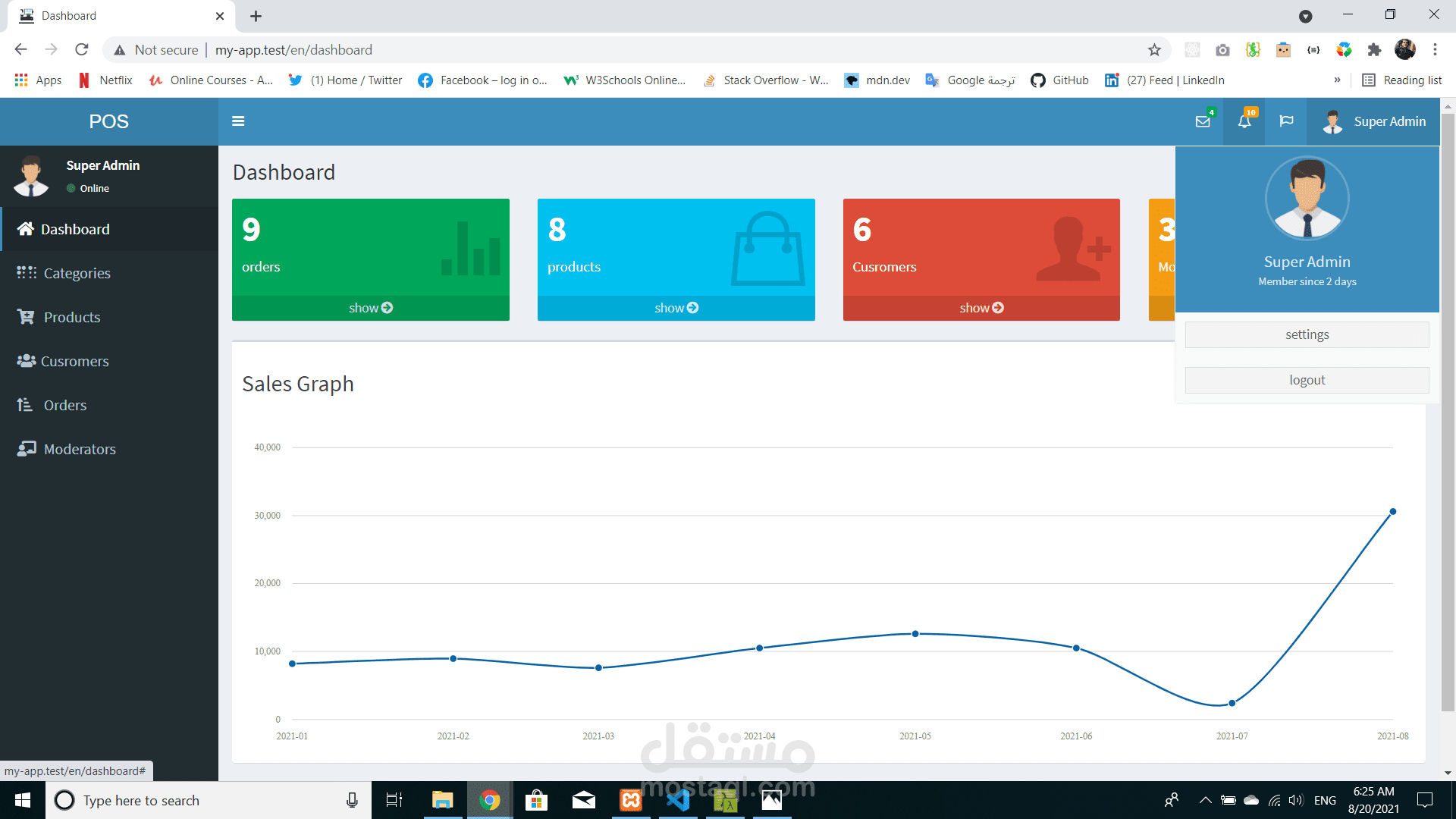Bookmark page with star icon
1456x819 pixels.
[1154, 50]
